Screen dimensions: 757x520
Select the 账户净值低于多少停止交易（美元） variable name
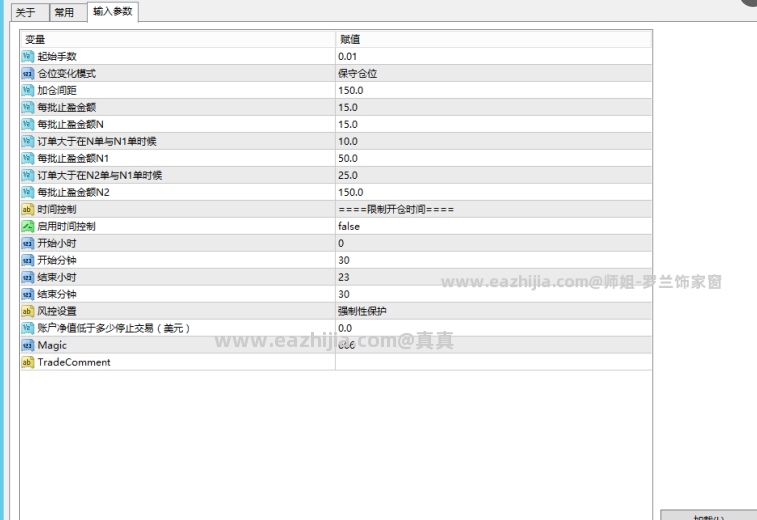coord(114,328)
